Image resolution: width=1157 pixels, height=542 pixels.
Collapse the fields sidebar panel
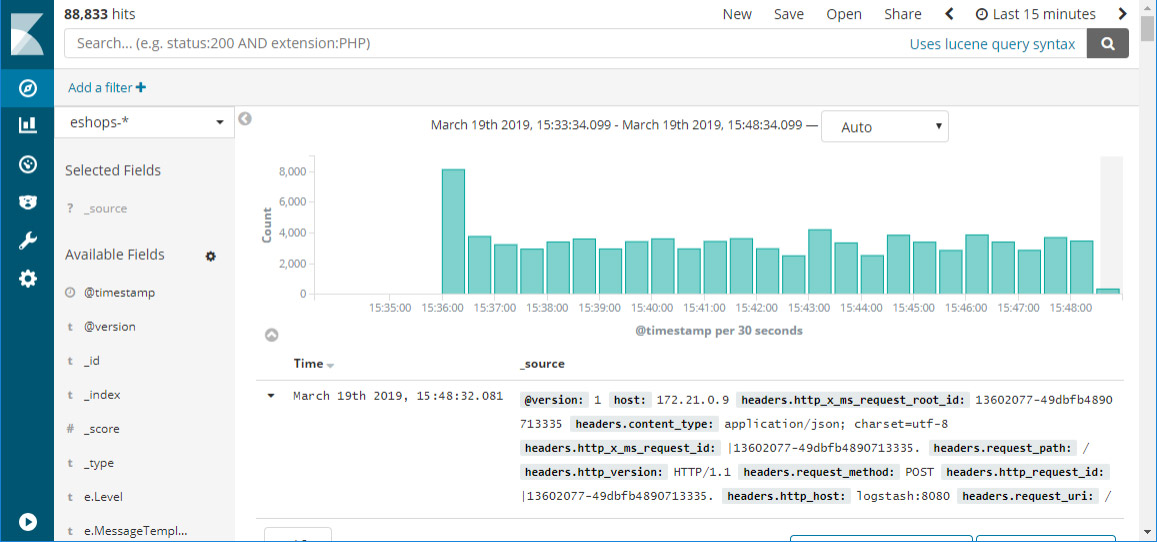coord(245,119)
